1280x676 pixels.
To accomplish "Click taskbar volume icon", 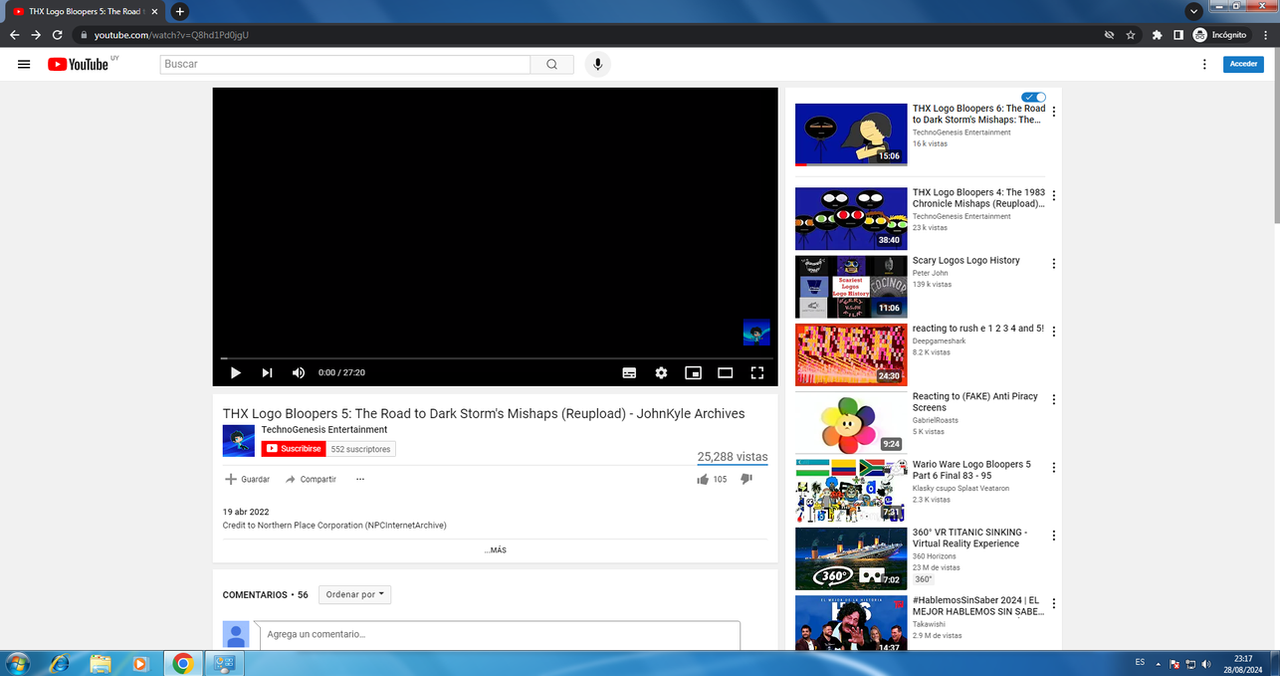I will pyautogui.click(x=1206, y=663).
